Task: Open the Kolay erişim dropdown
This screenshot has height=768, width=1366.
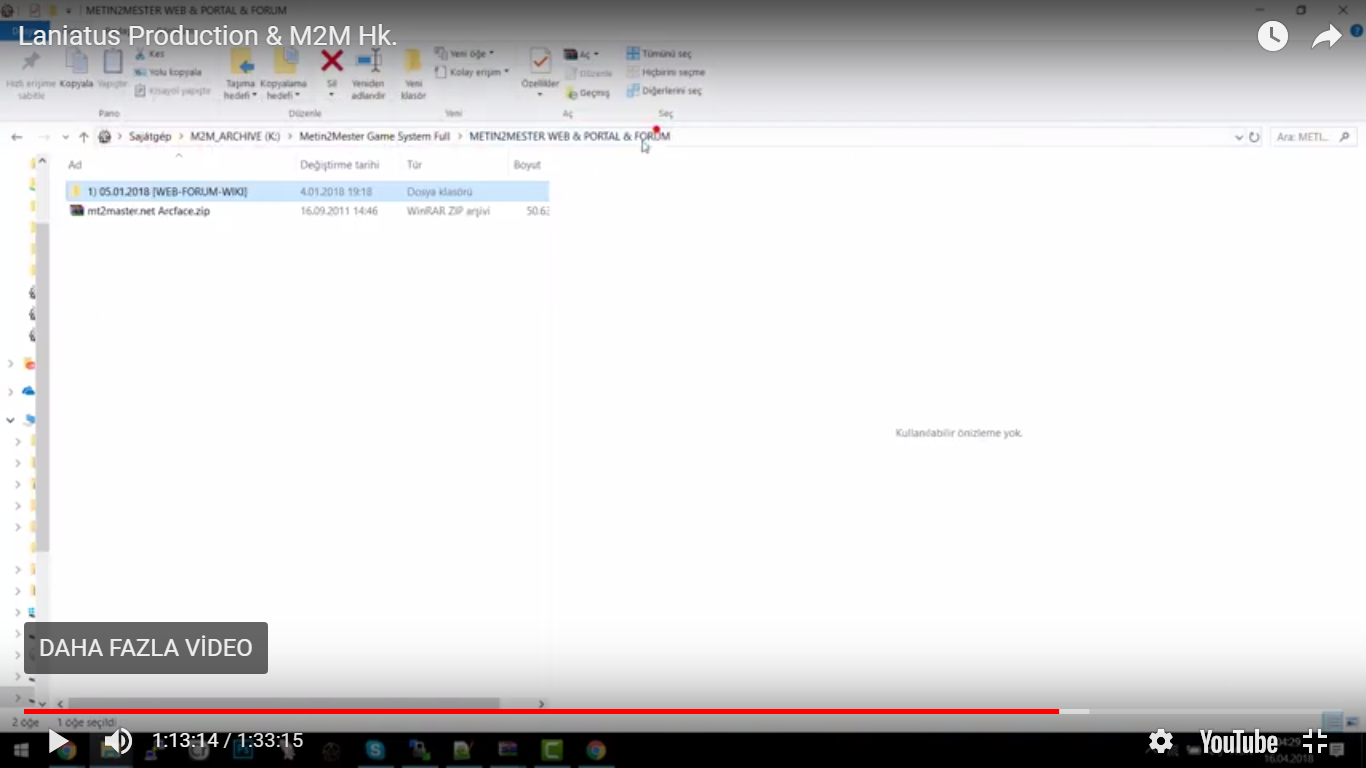Action: (473, 72)
